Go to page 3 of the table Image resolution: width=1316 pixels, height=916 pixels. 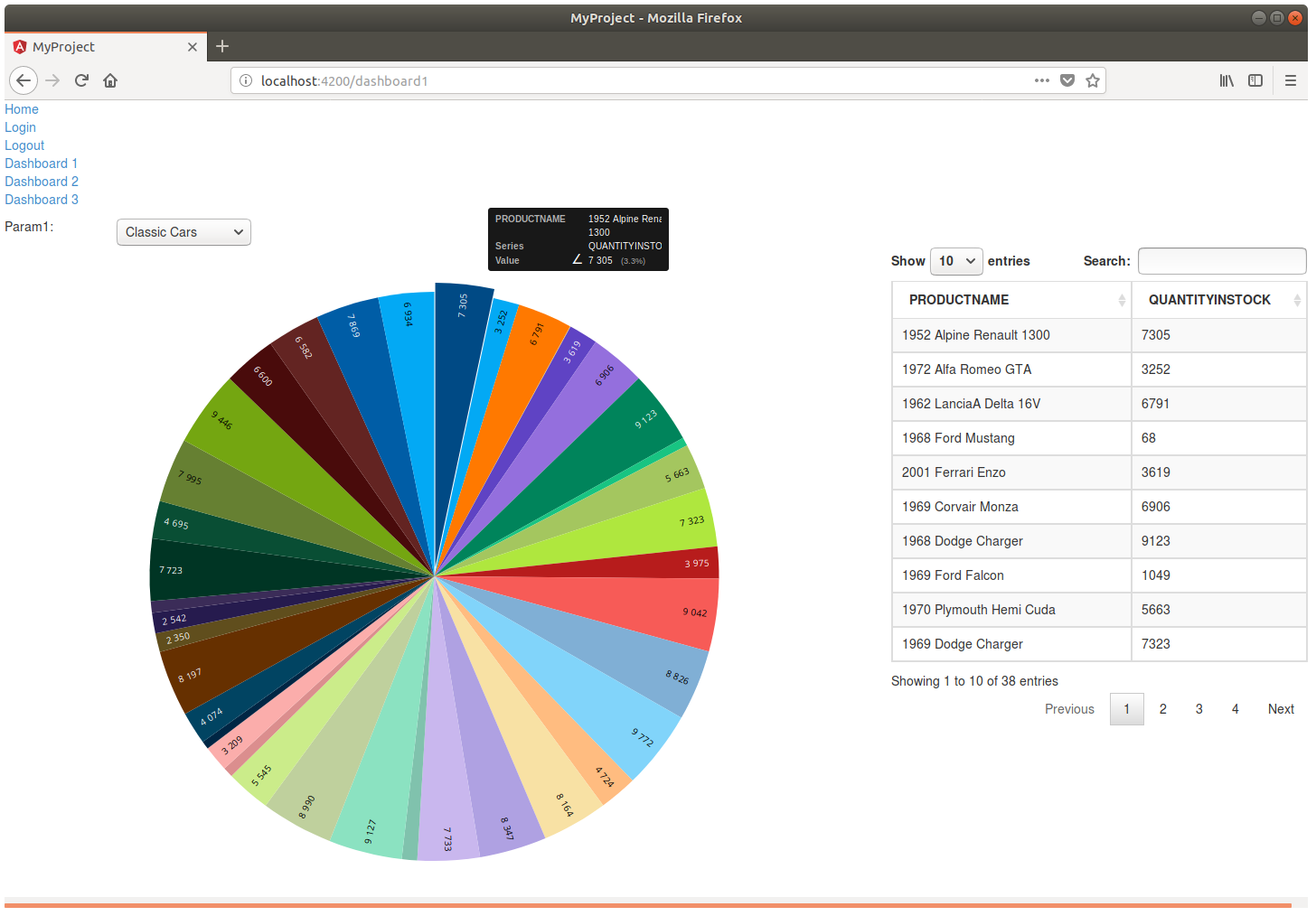click(1199, 709)
